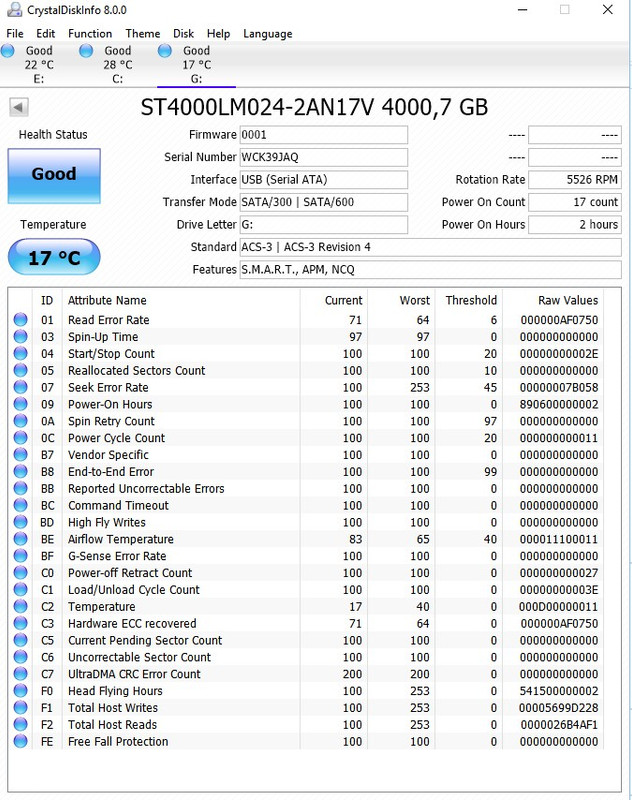Click status orb for Power Cycle Count
The width and height of the screenshot is (632, 800).
[20, 437]
